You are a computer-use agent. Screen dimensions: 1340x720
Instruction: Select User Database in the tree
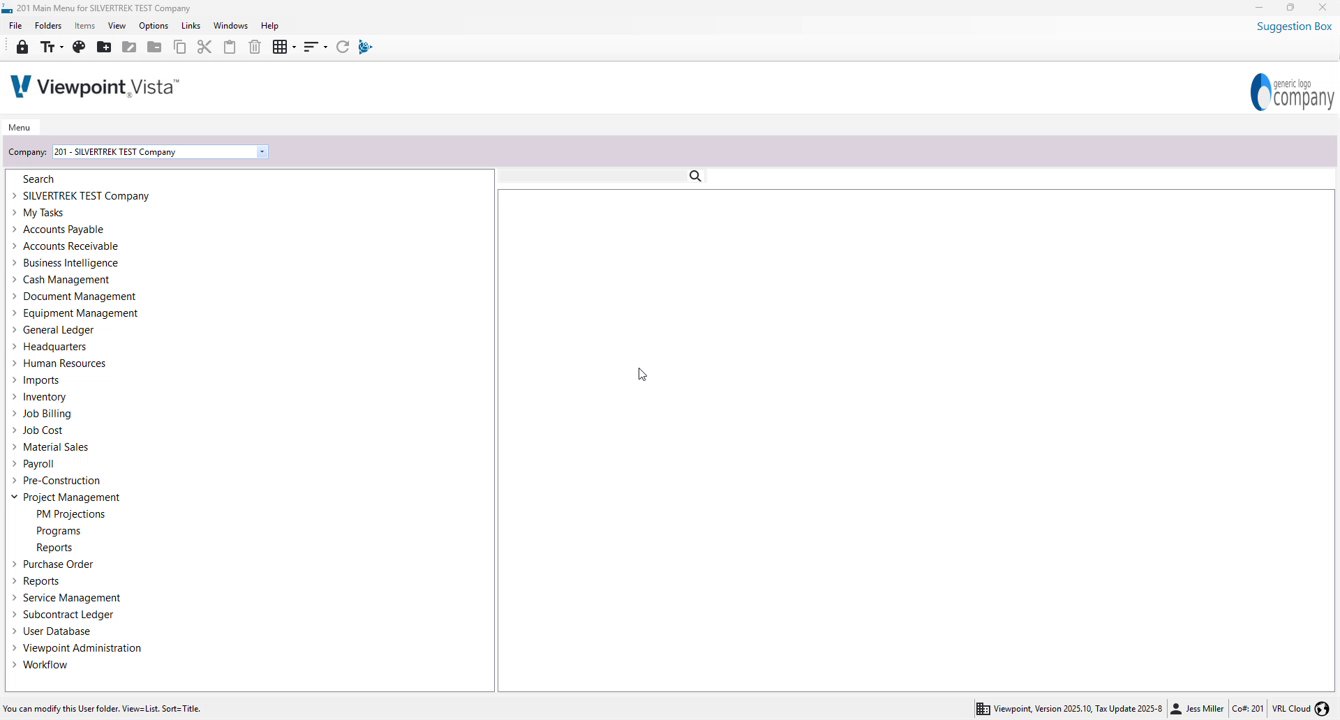tap(56, 632)
